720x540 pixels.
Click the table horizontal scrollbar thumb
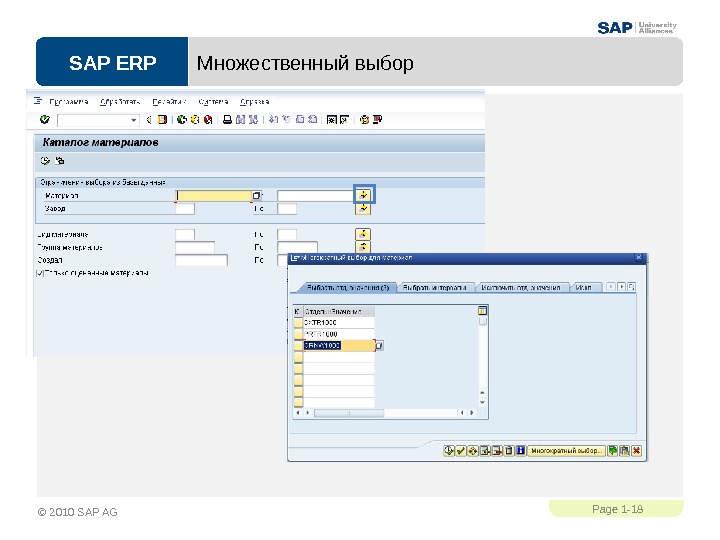click(x=349, y=413)
